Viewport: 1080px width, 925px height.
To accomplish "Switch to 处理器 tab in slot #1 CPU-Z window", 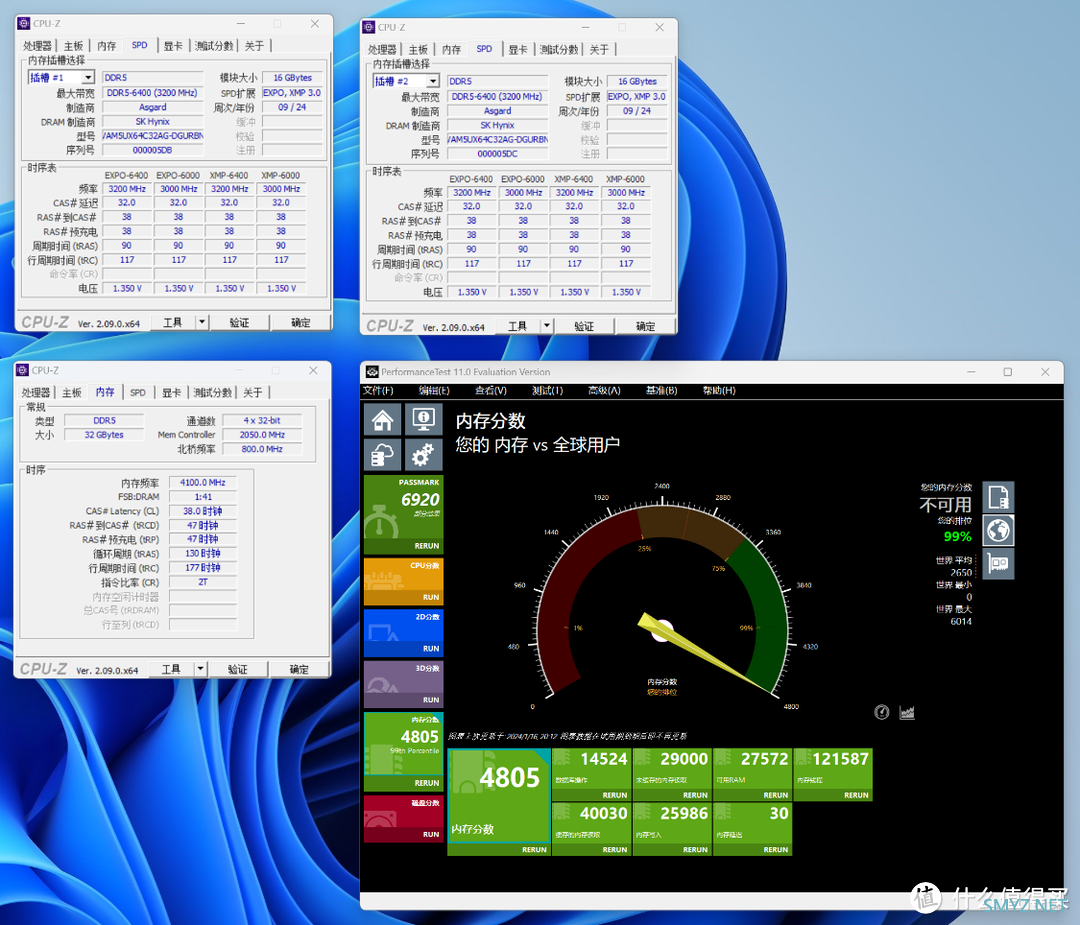I will (x=37, y=45).
